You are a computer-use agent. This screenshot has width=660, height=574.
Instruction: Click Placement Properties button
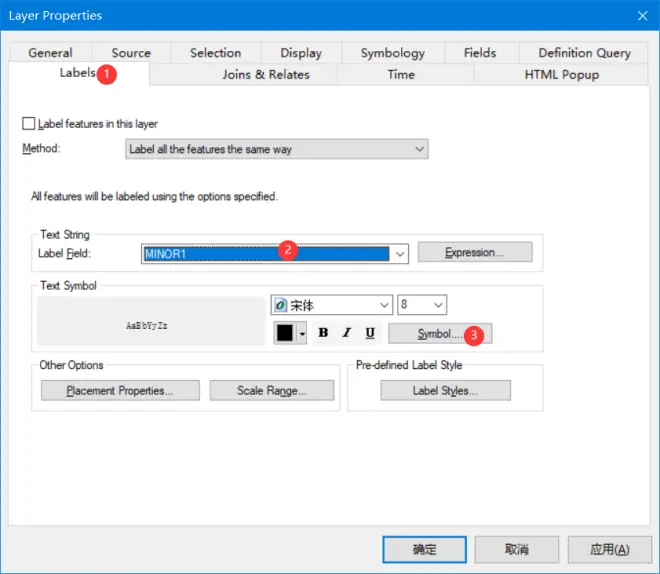120,391
